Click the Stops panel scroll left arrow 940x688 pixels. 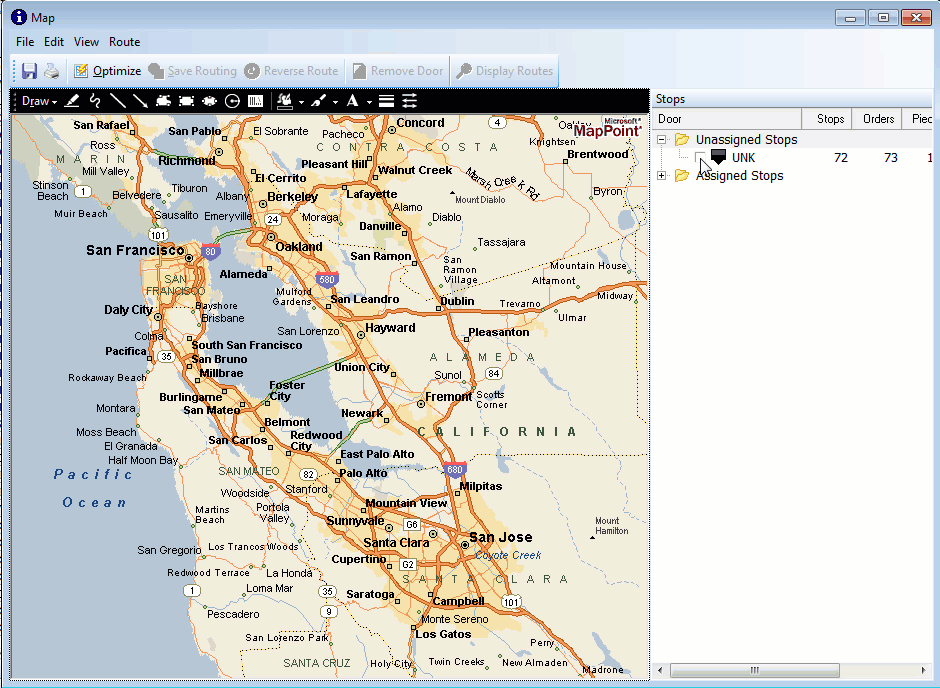click(x=661, y=670)
